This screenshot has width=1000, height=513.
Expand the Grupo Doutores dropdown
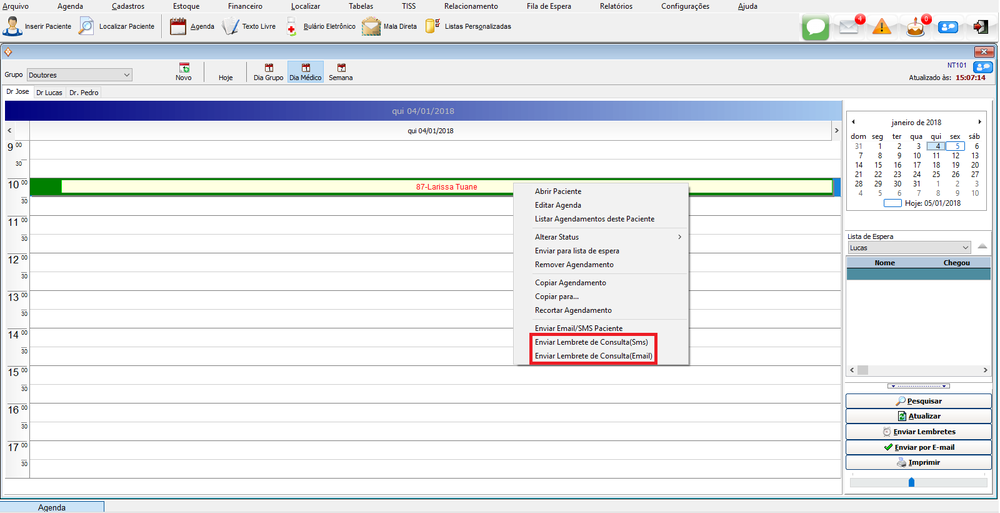point(126,74)
